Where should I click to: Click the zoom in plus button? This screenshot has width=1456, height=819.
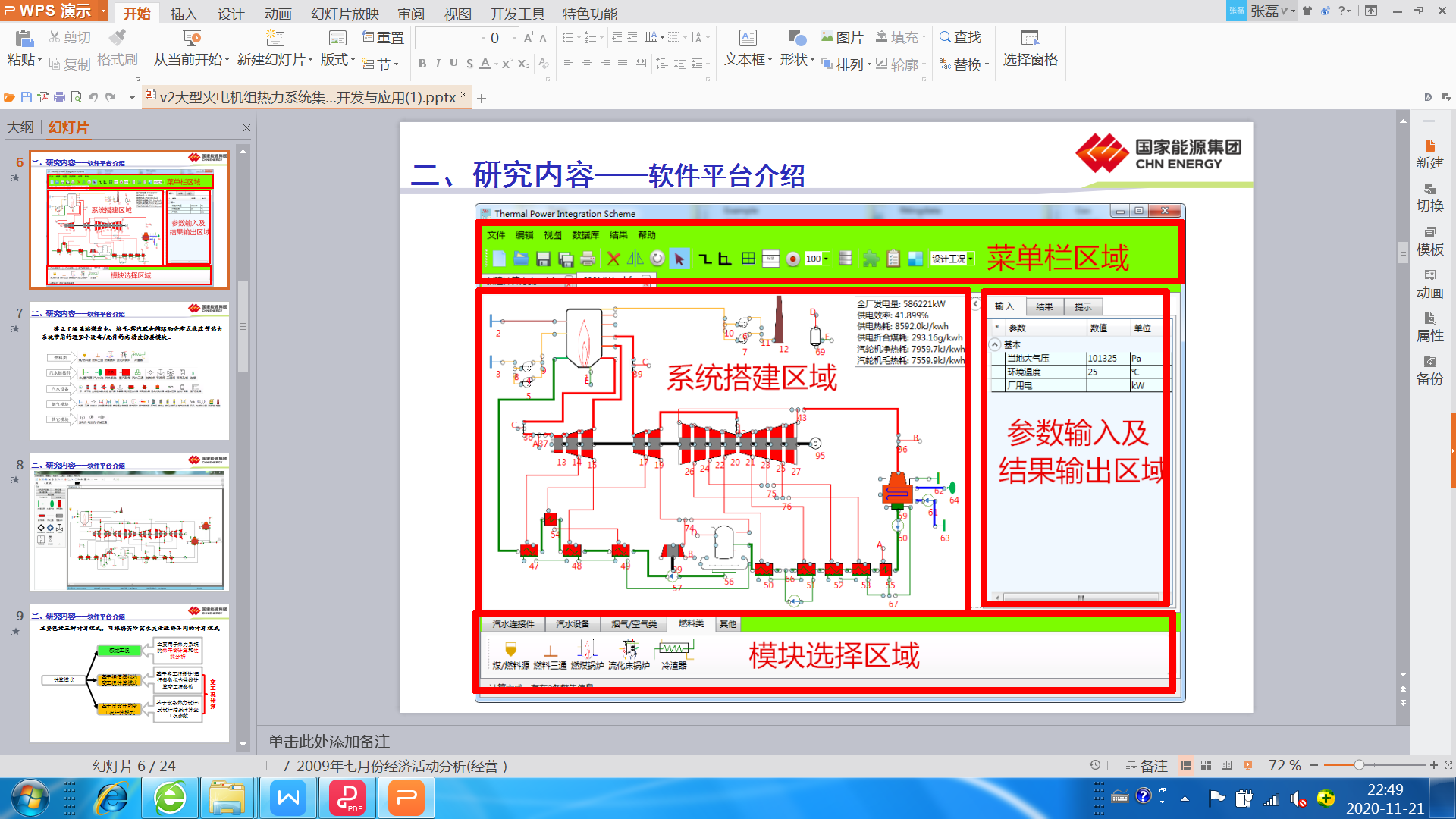(1433, 765)
